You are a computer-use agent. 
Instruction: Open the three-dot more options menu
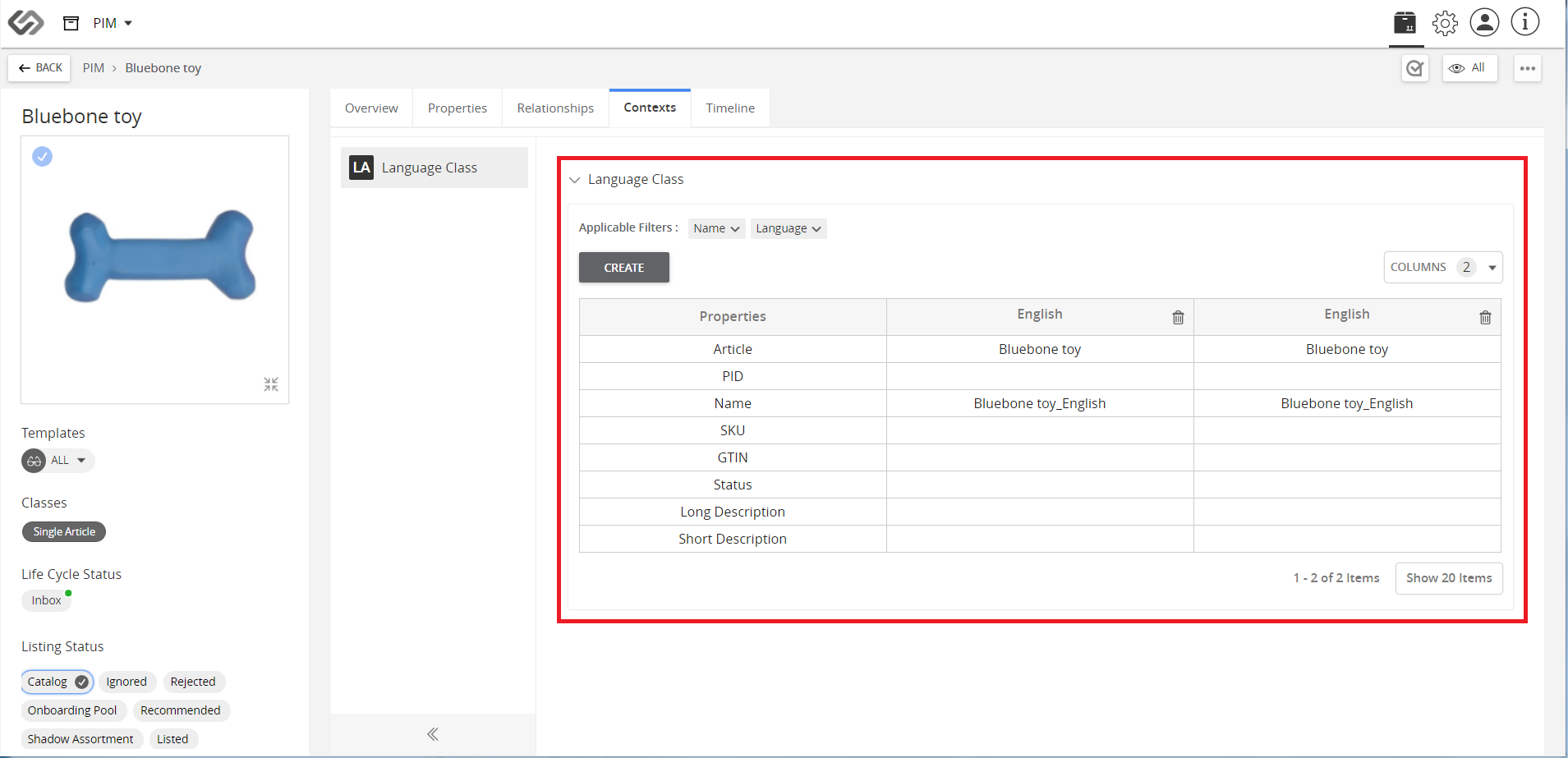click(x=1528, y=68)
